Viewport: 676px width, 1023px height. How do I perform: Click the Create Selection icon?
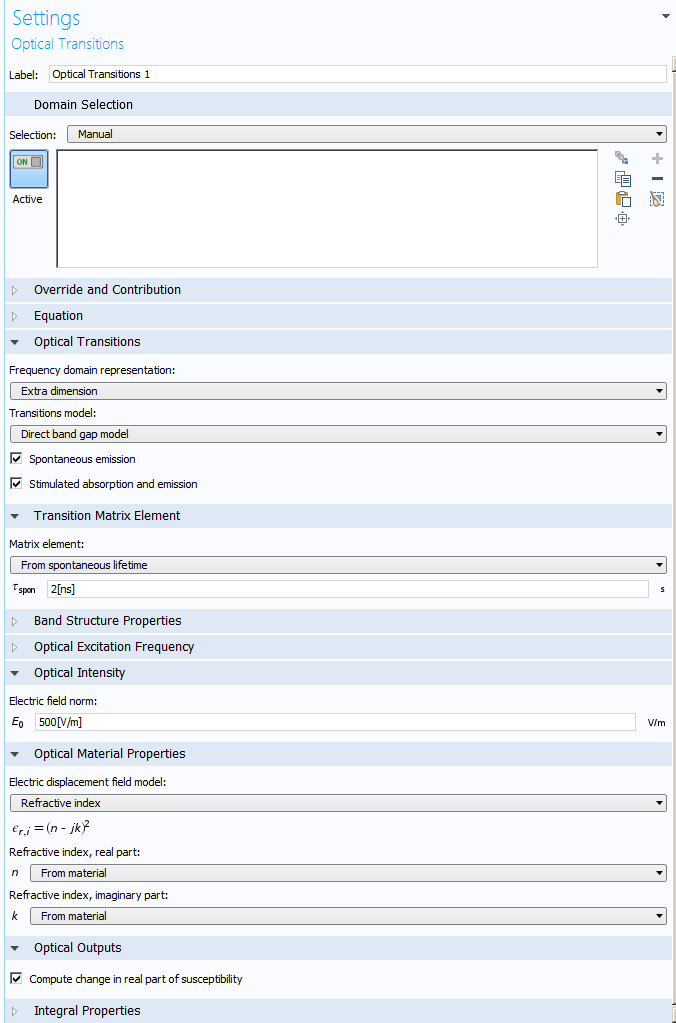click(622, 158)
